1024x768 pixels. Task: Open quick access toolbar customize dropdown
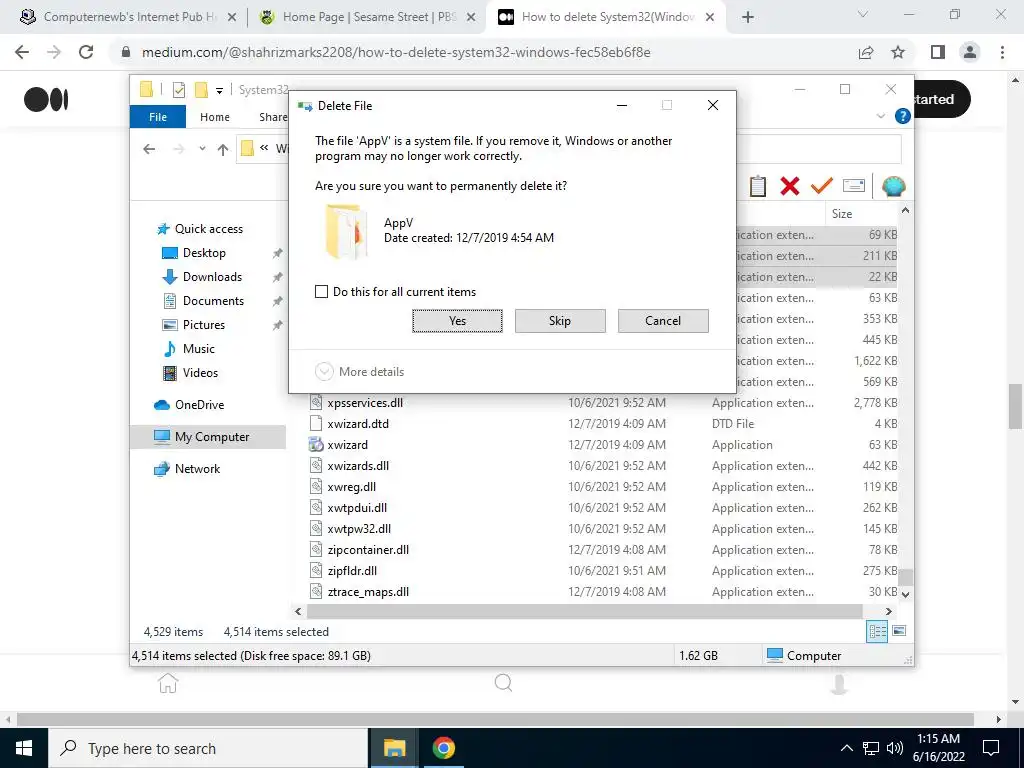pyautogui.click(x=219, y=91)
